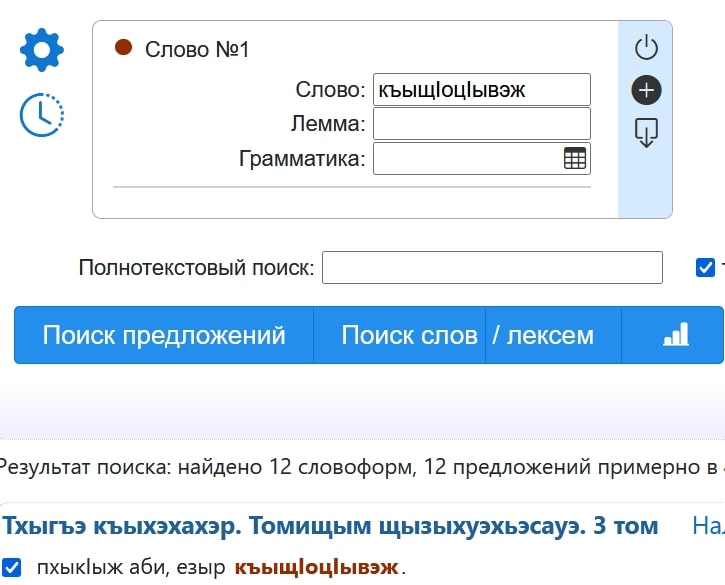This screenshot has width=725, height=585.
Task: Click the red dot beside Слово №1
Action: [x=124, y=47]
